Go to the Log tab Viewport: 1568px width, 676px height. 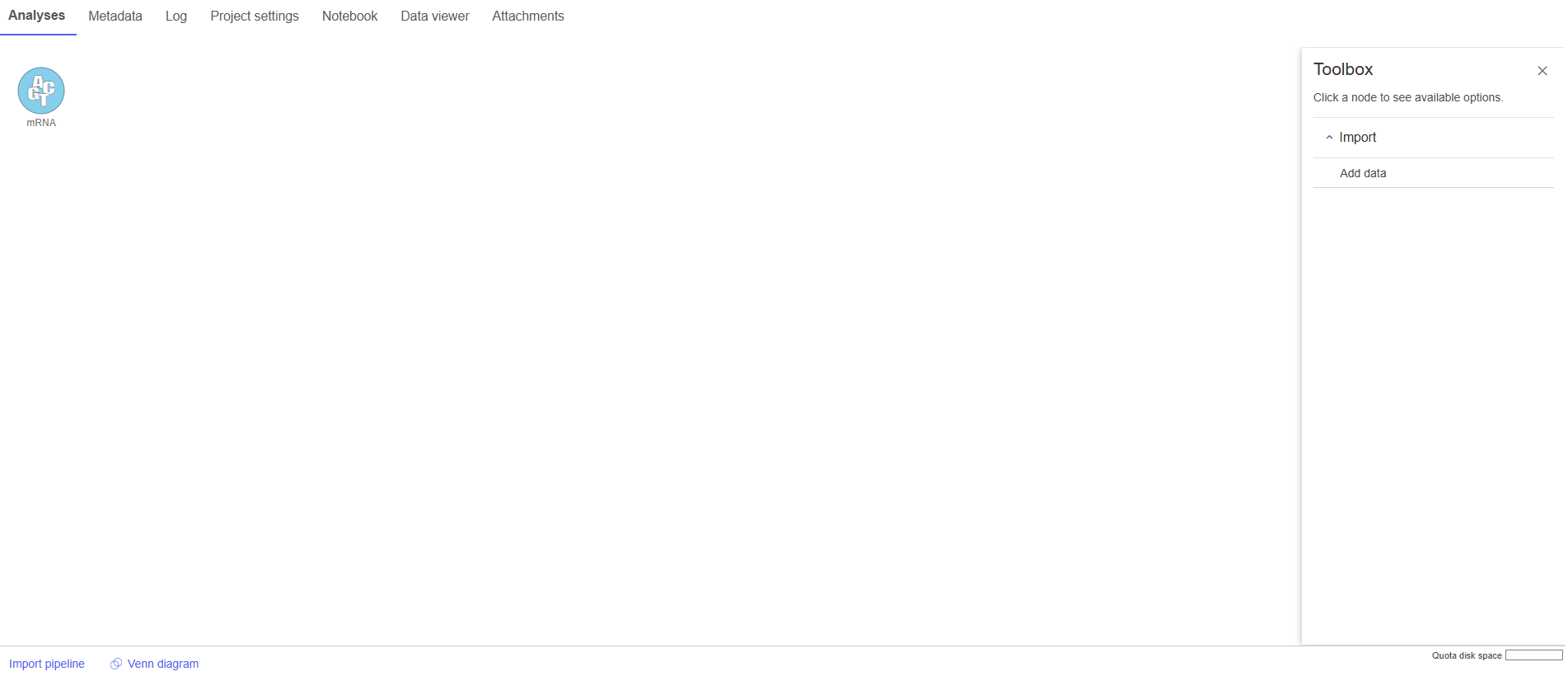click(176, 16)
